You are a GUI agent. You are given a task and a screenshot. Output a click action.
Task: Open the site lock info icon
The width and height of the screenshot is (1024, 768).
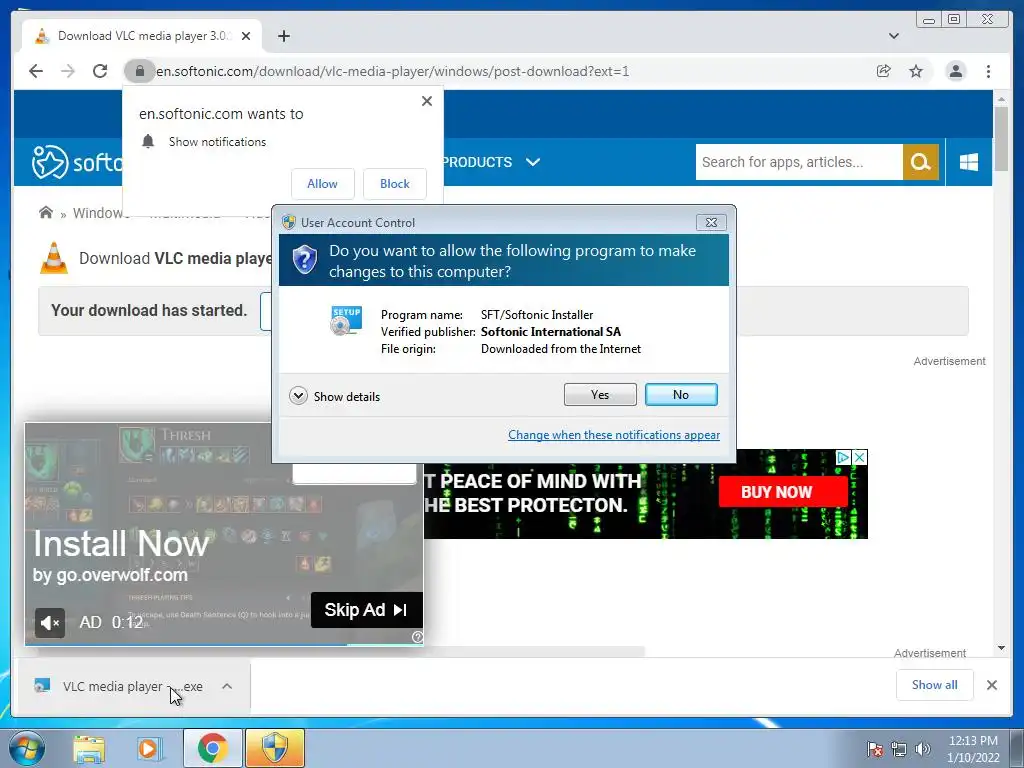(x=140, y=71)
